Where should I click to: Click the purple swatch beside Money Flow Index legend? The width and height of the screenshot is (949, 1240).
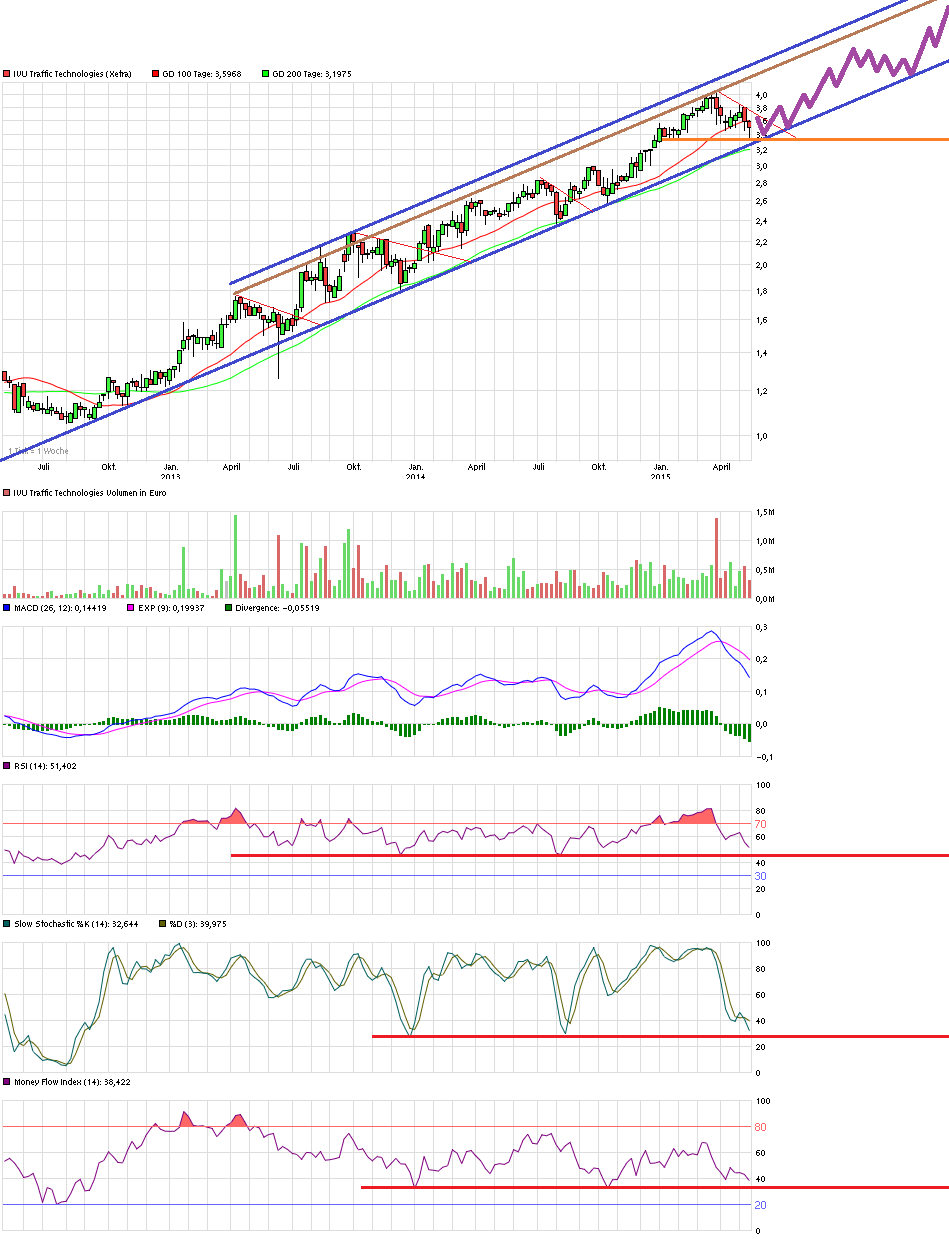click(7, 1082)
